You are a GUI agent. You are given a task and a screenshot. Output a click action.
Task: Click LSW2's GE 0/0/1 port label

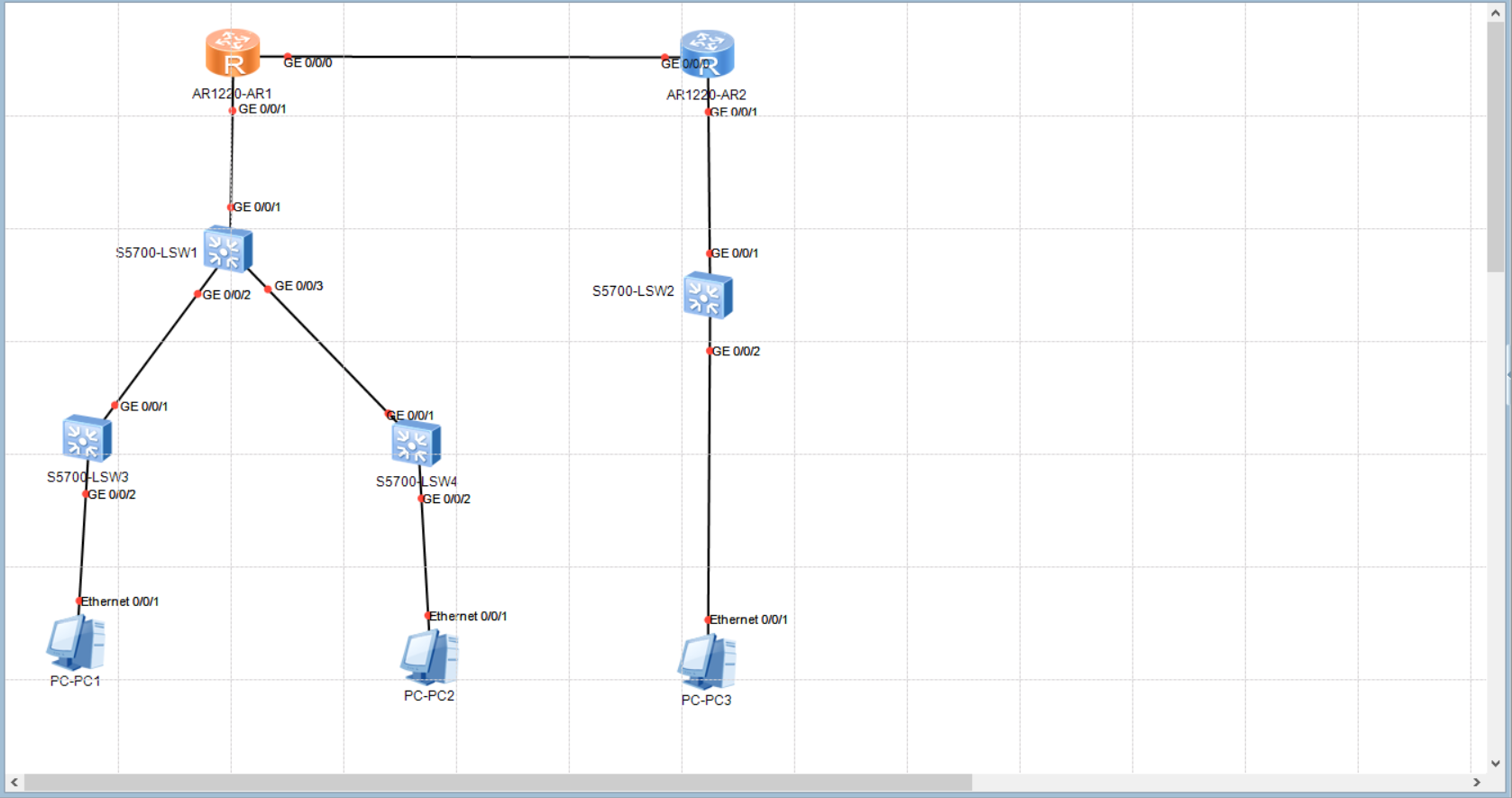tap(735, 253)
